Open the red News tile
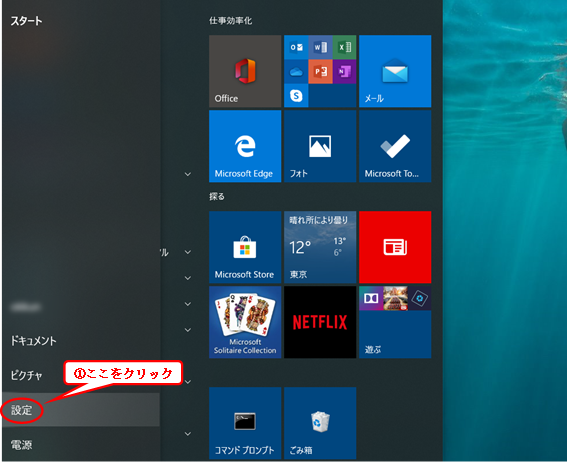Screen dimensions: 567x462 click(x=395, y=247)
